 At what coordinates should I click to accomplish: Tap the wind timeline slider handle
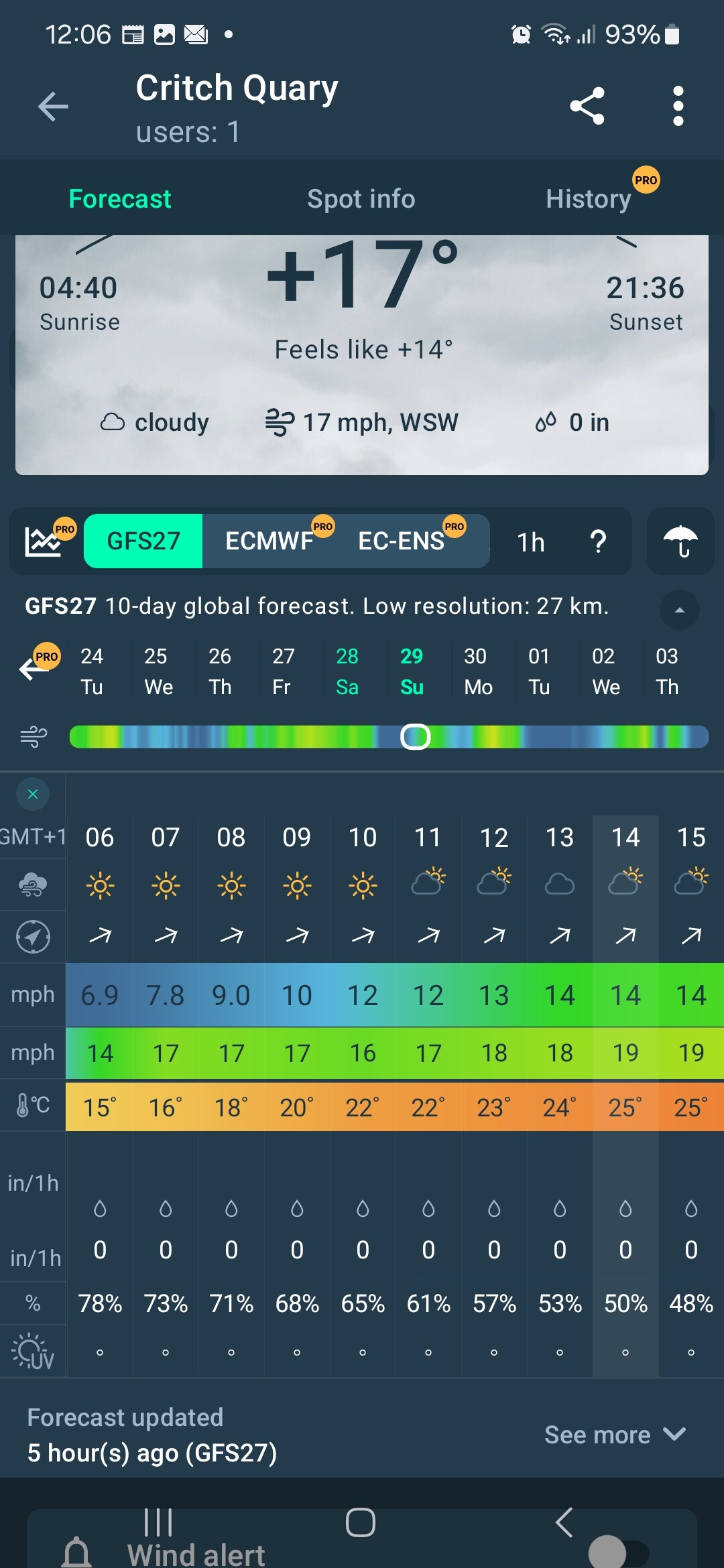pos(415,736)
